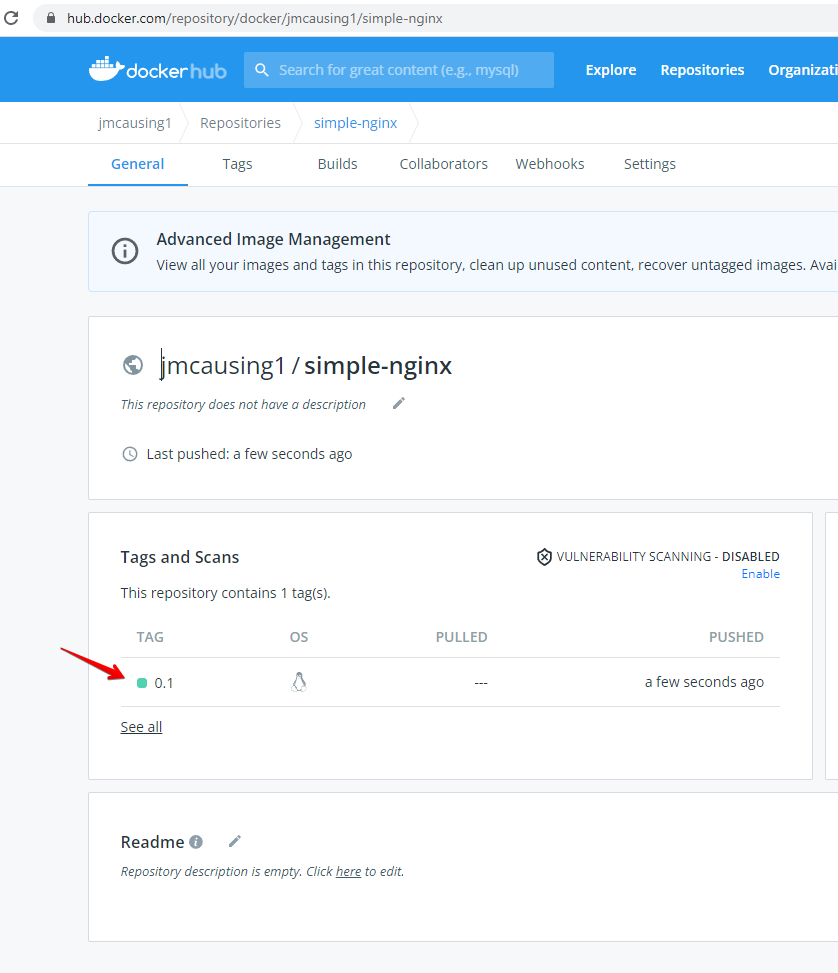Click the PULLED column header

(461, 637)
